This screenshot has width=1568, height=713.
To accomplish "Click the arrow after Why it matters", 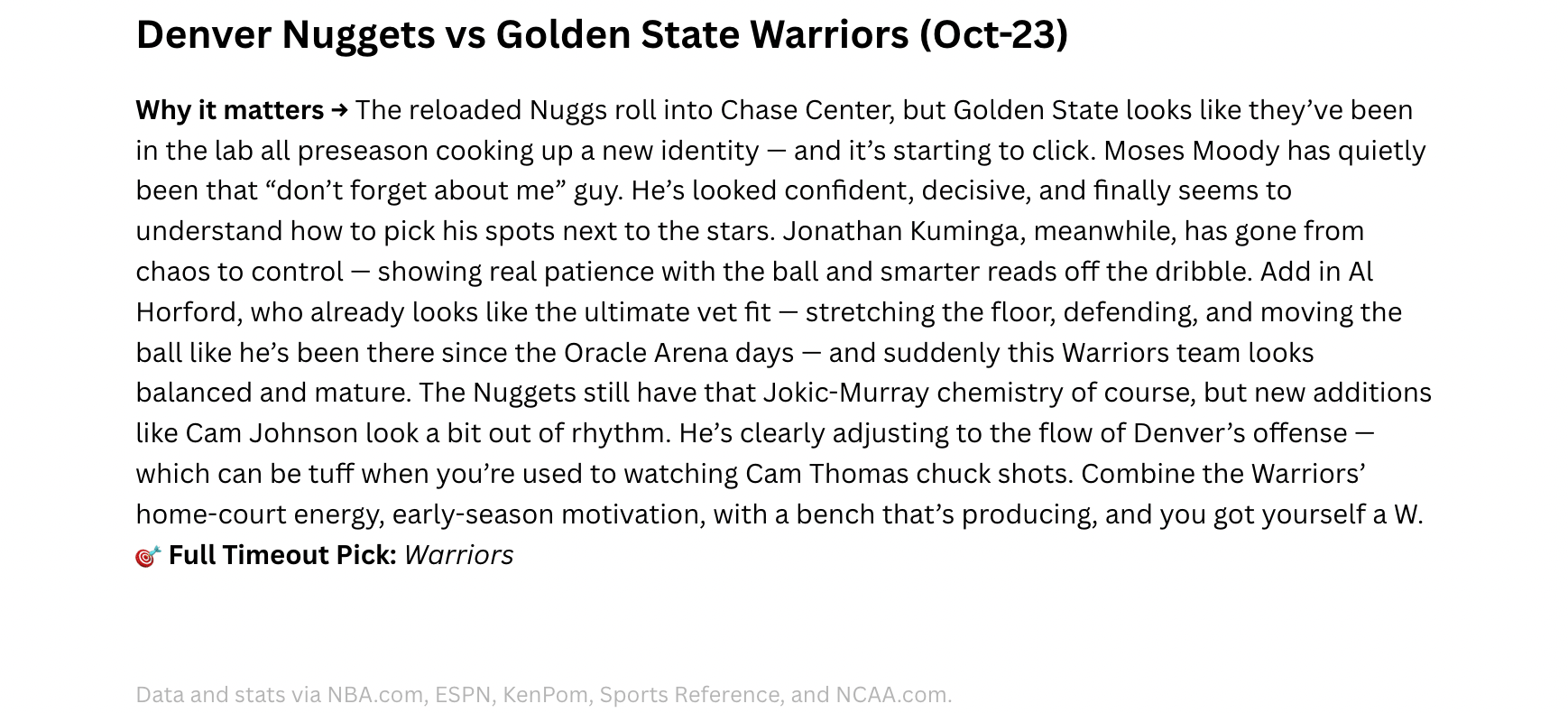I will coord(339,110).
